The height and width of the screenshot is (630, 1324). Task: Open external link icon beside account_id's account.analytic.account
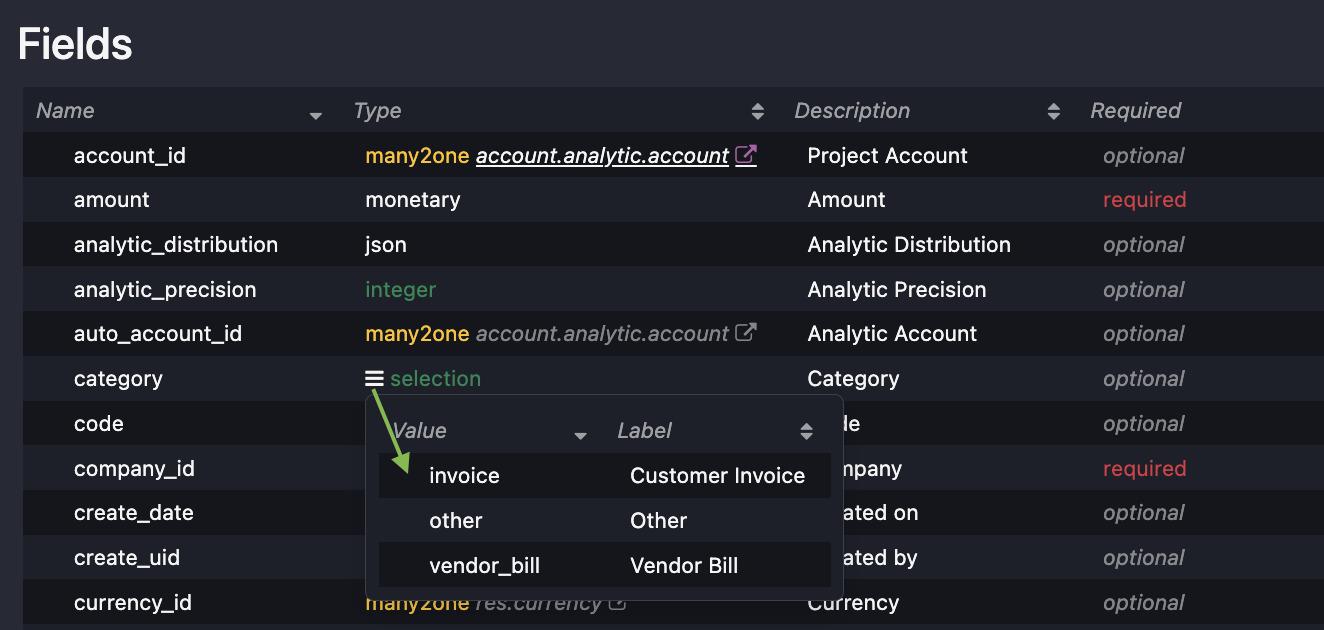(746, 155)
